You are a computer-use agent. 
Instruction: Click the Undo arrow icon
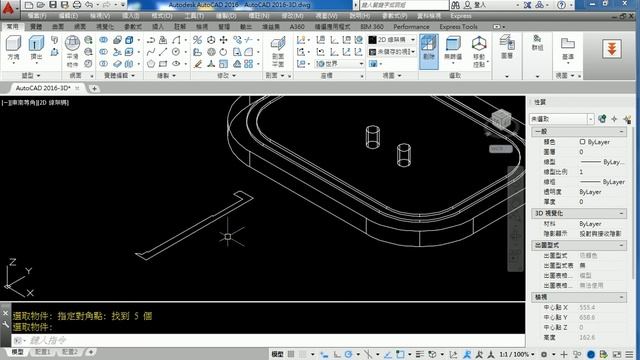89,5
